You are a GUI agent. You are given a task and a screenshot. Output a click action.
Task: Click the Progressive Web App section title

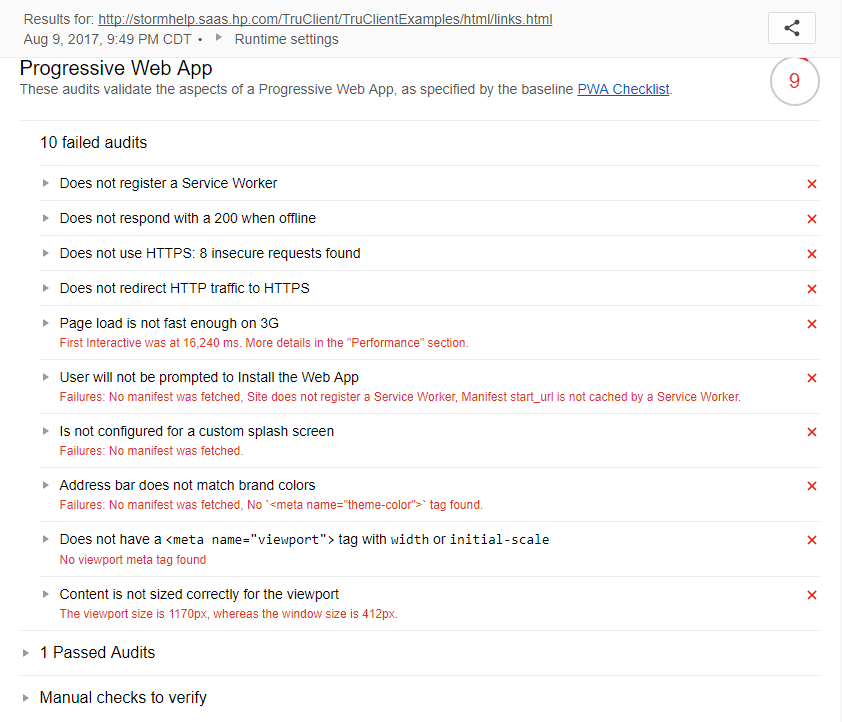coord(116,68)
